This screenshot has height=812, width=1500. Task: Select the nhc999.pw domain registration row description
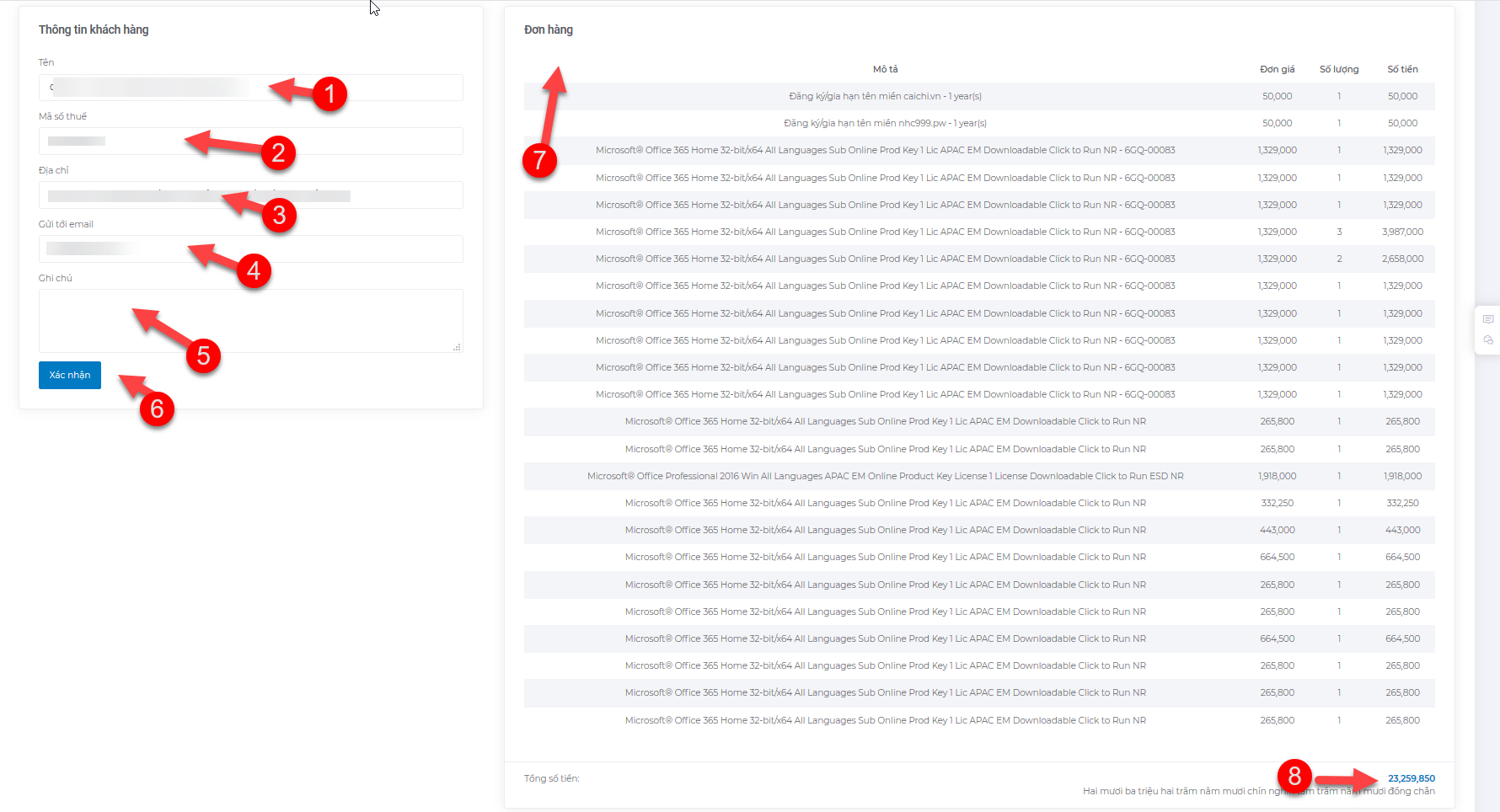tap(885, 123)
